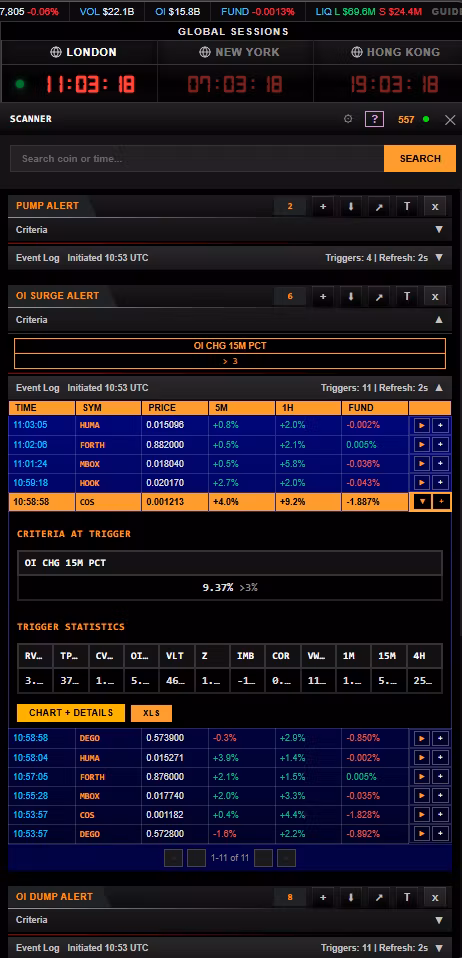Expand Pump Alert Event Log
This screenshot has width=462, height=958.
(230, 258)
